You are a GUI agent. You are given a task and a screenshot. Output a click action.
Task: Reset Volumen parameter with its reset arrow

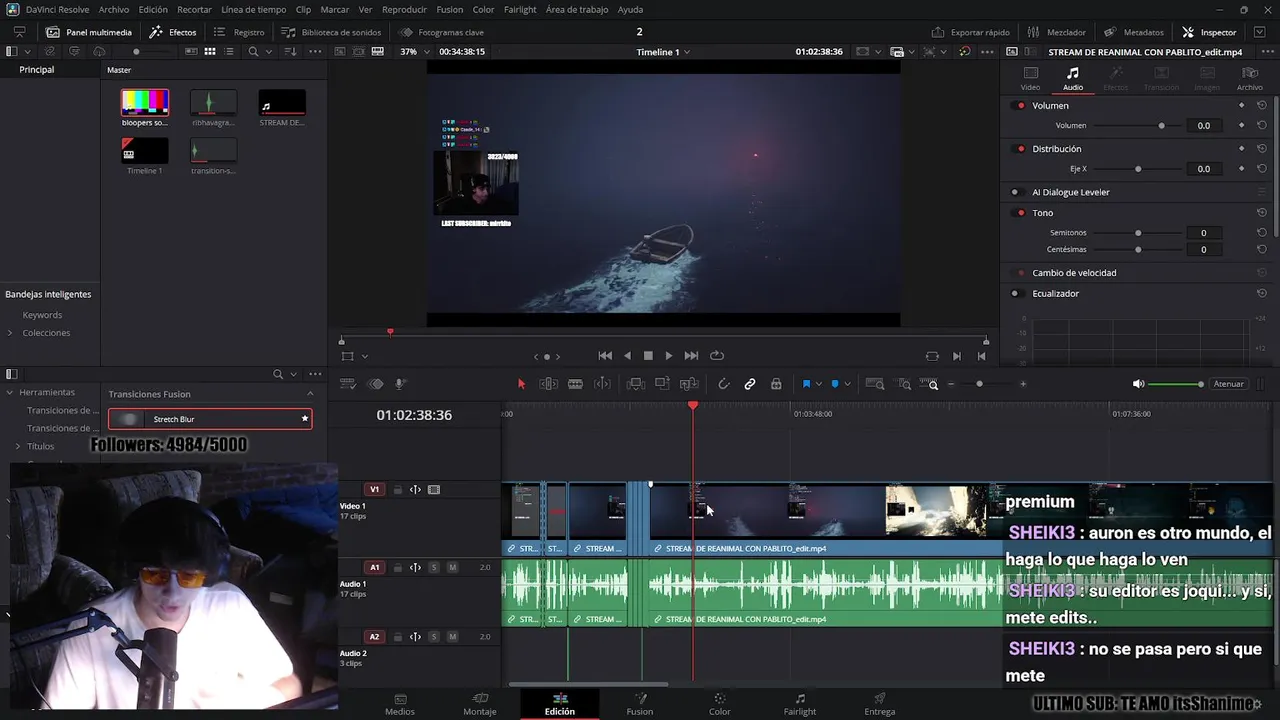click(x=1262, y=126)
